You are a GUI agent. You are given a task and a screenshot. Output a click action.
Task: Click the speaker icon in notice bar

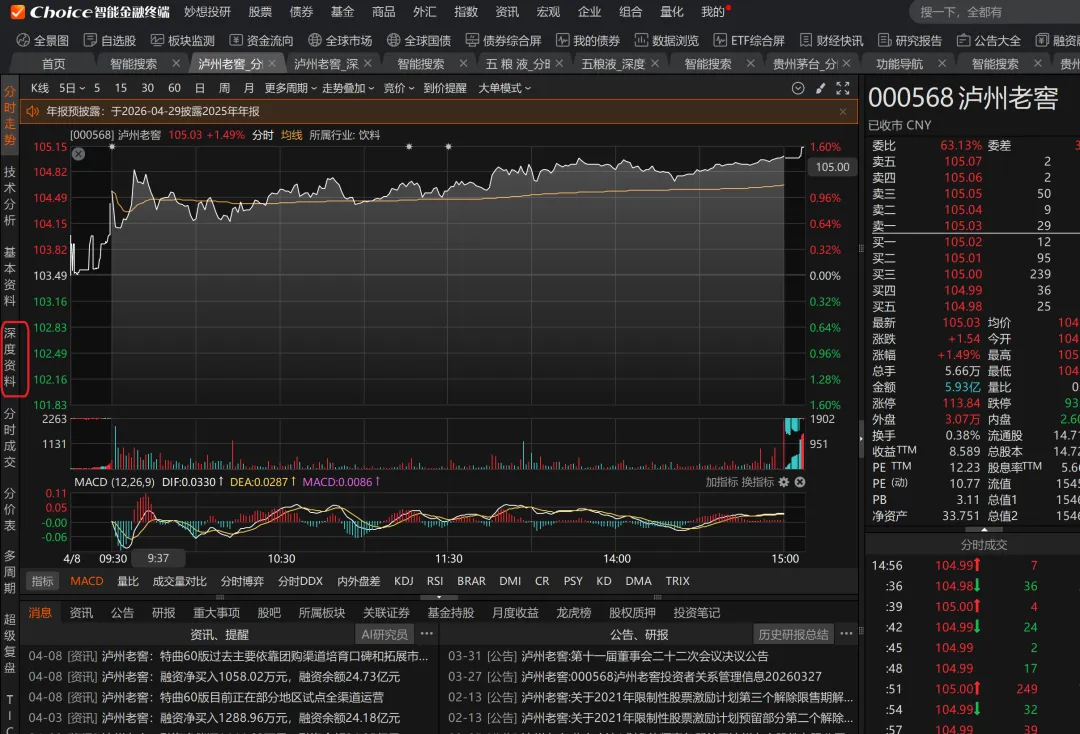32,111
